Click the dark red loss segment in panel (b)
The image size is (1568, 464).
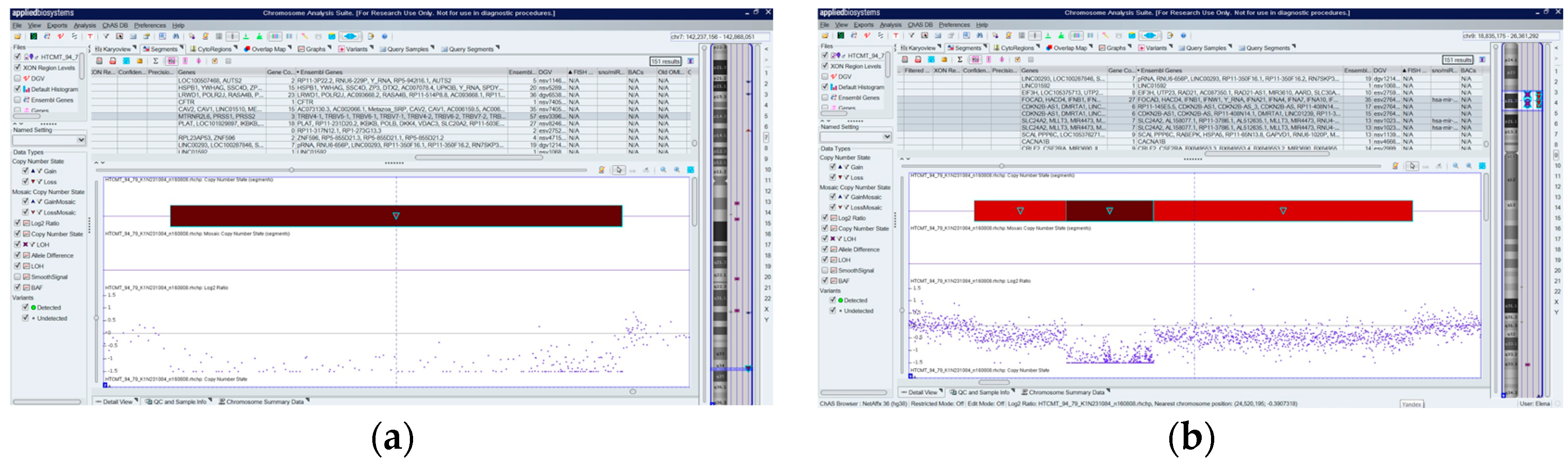1109,211
